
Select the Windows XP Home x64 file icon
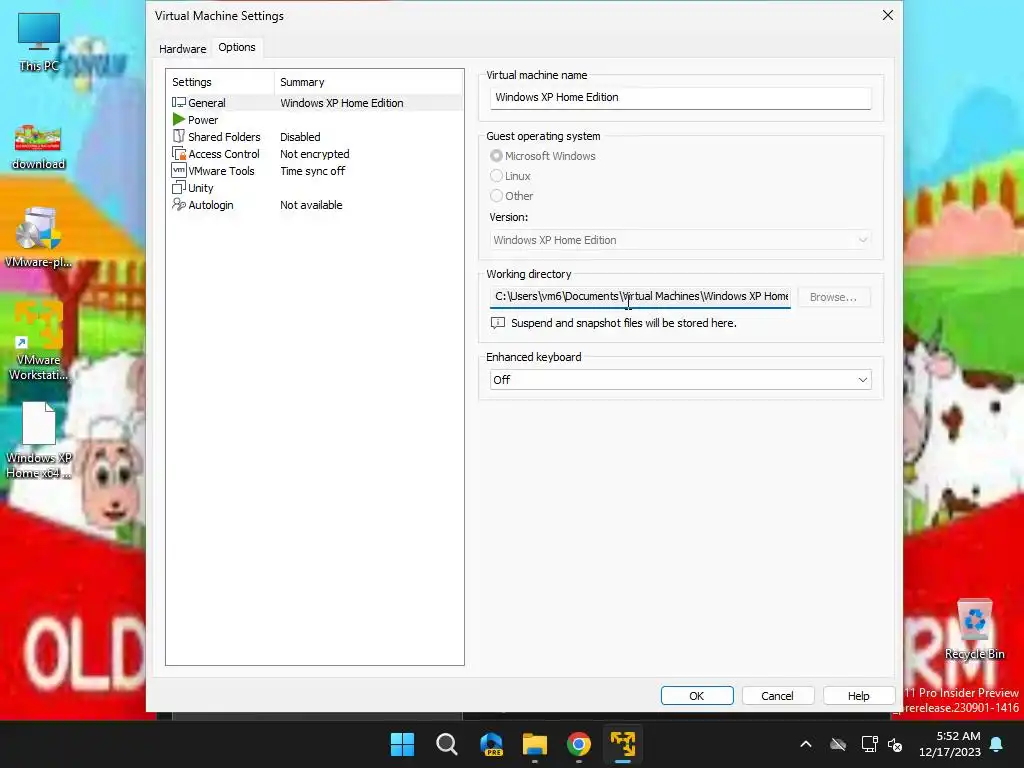pos(39,440)
